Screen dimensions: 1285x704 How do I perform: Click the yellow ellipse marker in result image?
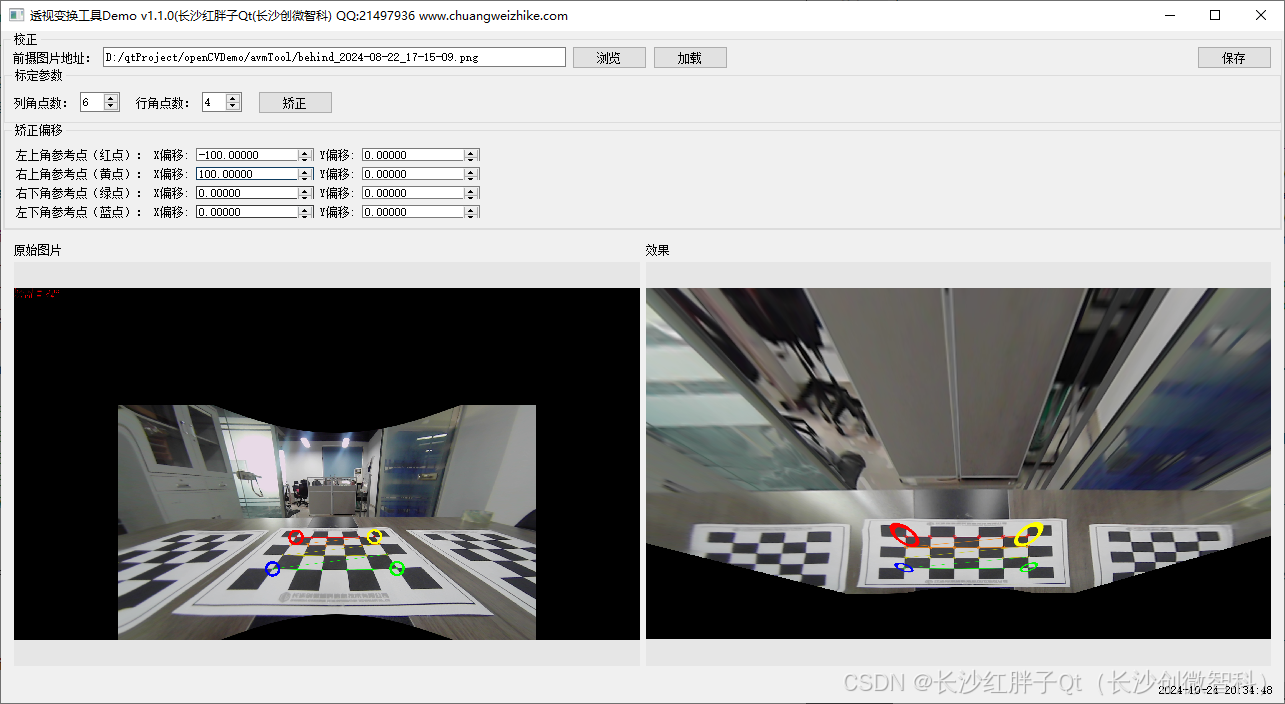pos(1028,534)
